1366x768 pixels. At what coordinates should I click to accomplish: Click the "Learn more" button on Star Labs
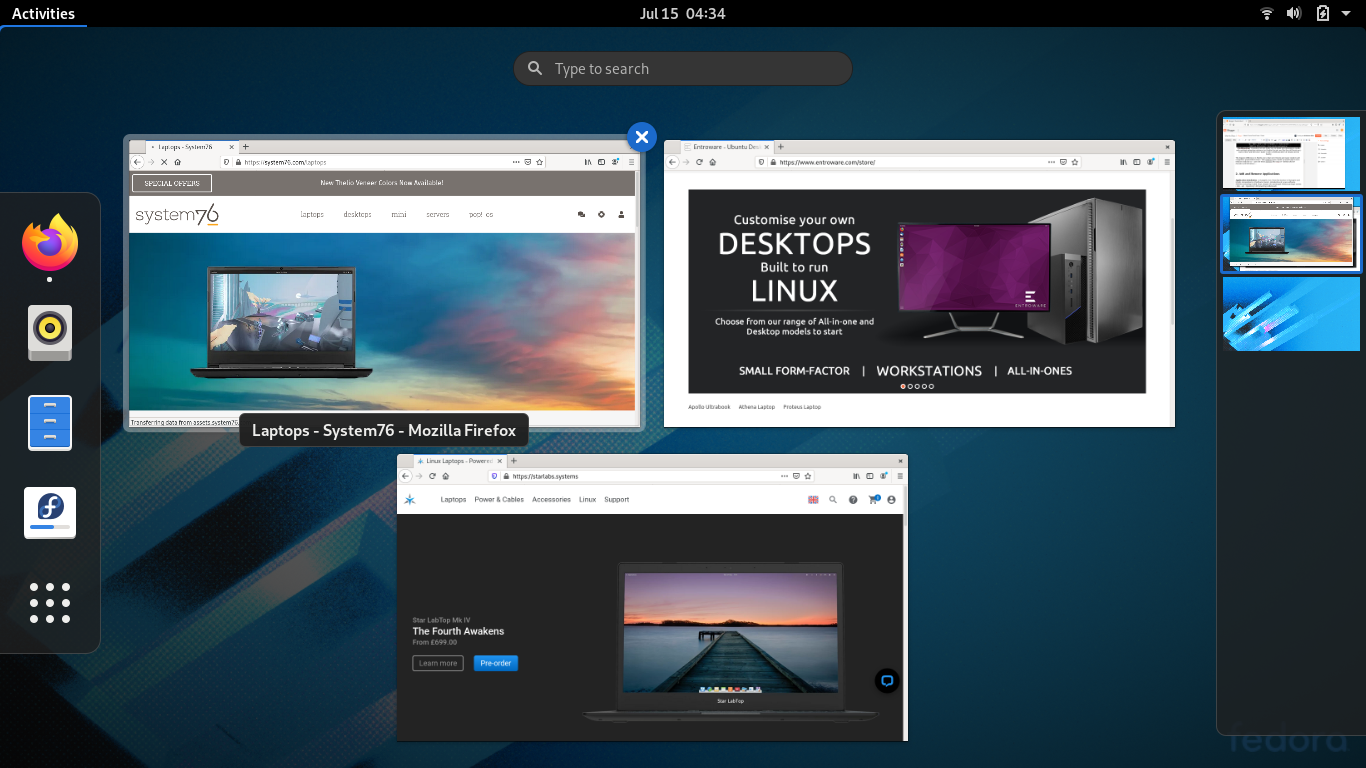pos(438,663)
